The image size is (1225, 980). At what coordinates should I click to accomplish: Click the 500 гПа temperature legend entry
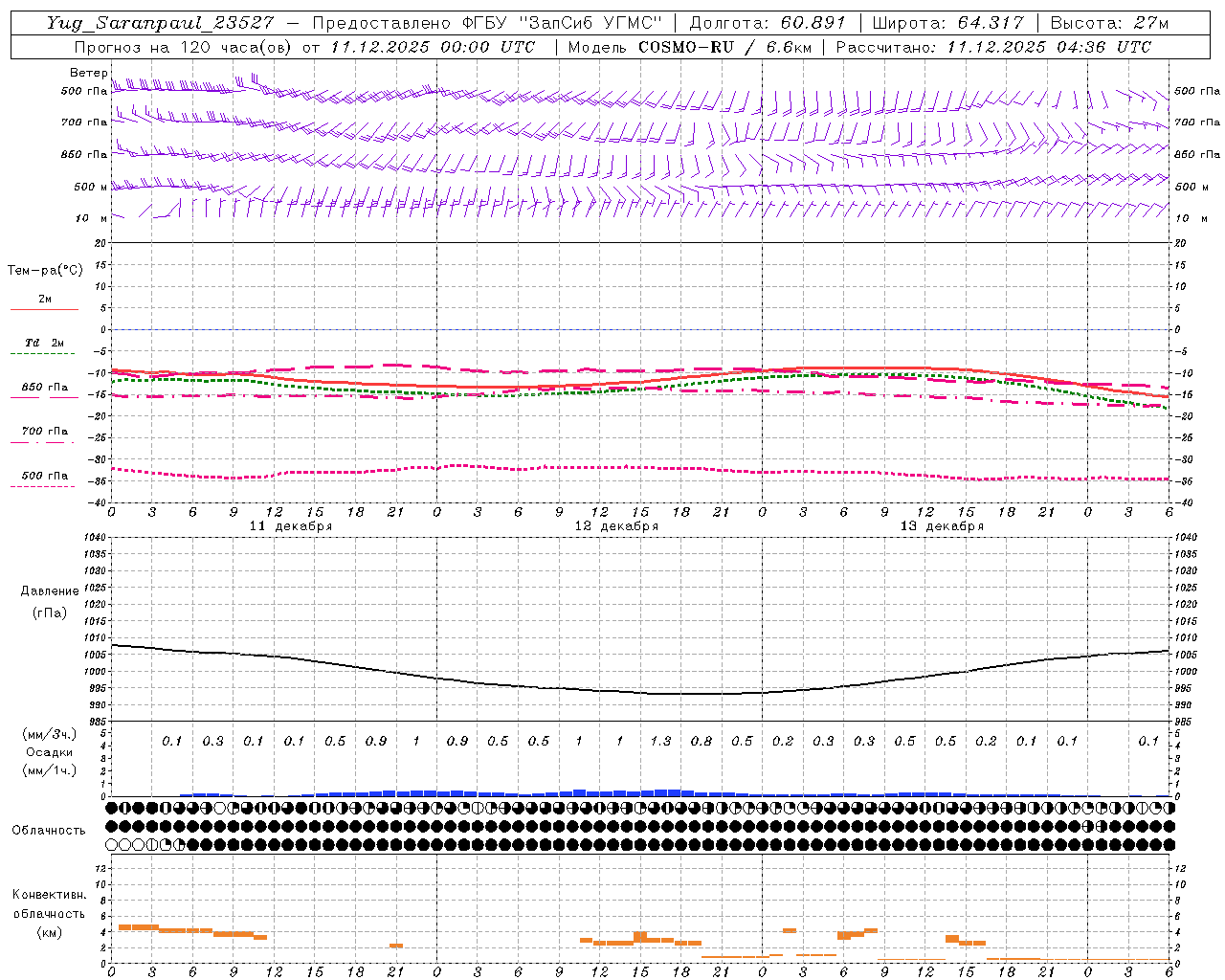coord(45,476)
